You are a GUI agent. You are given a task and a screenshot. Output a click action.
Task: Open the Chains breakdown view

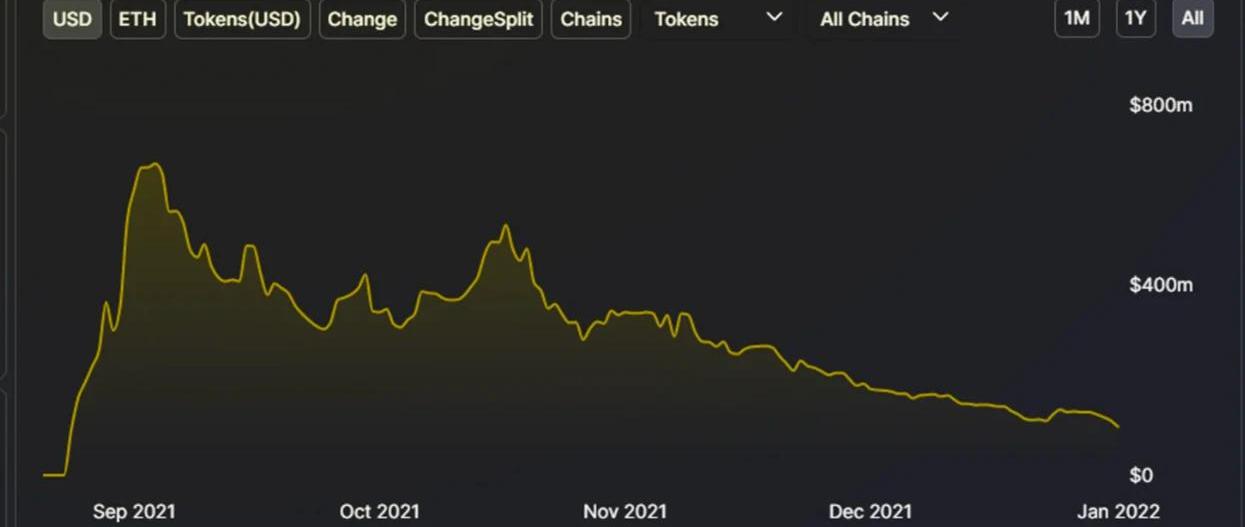click(591, 19)
